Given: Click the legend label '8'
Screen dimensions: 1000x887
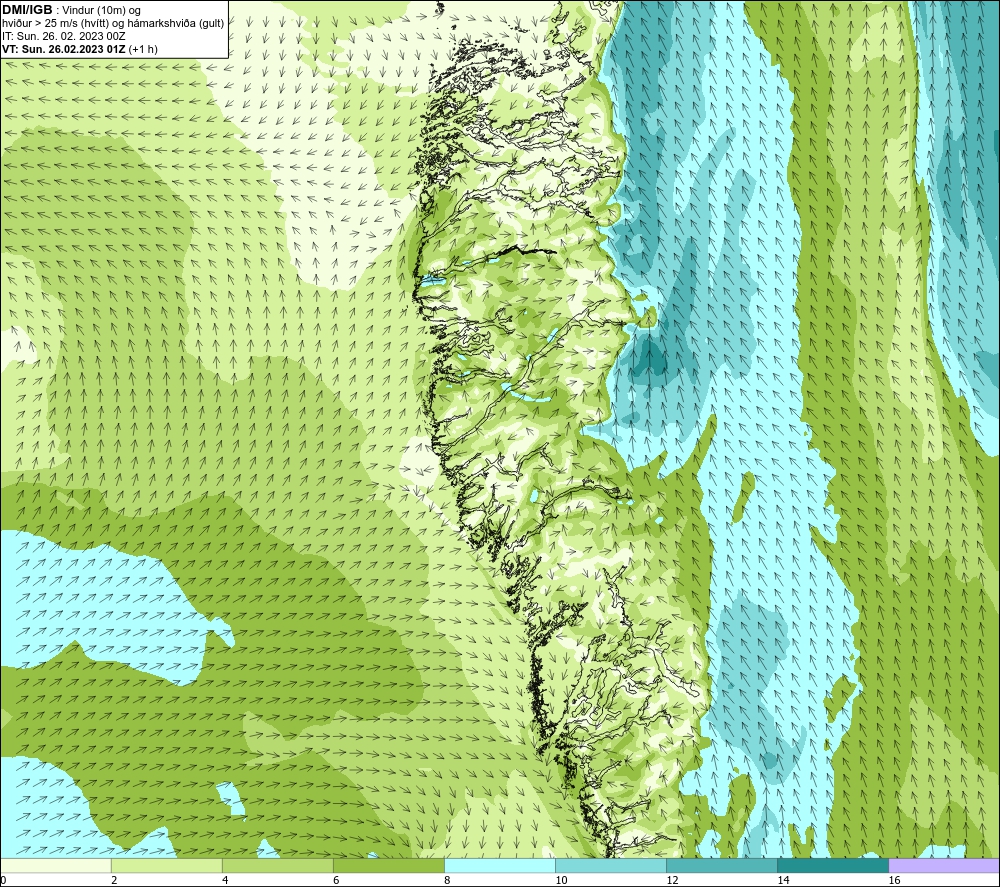Looking at the screenshot, I should 447,881.
